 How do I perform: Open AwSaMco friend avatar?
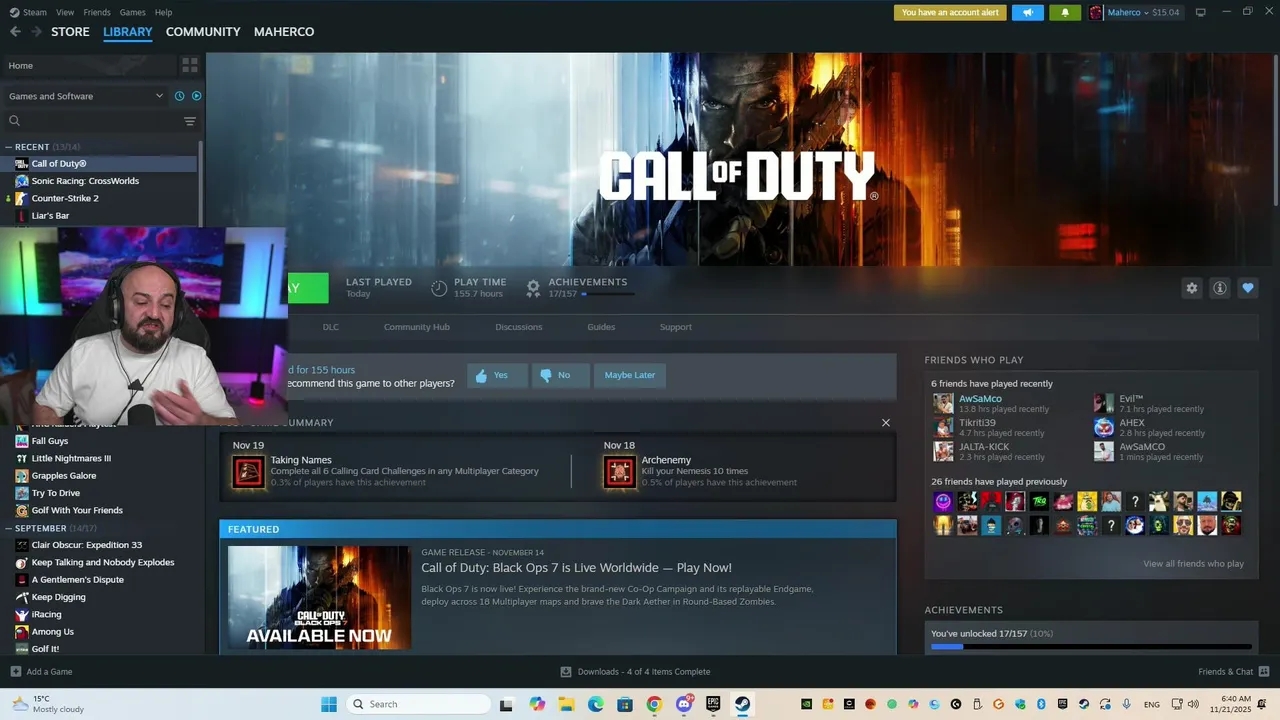tap(943, 403)
